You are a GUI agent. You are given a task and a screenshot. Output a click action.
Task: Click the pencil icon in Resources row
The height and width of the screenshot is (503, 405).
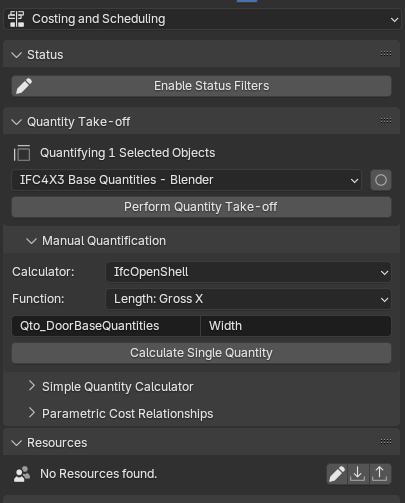(337, 474)
